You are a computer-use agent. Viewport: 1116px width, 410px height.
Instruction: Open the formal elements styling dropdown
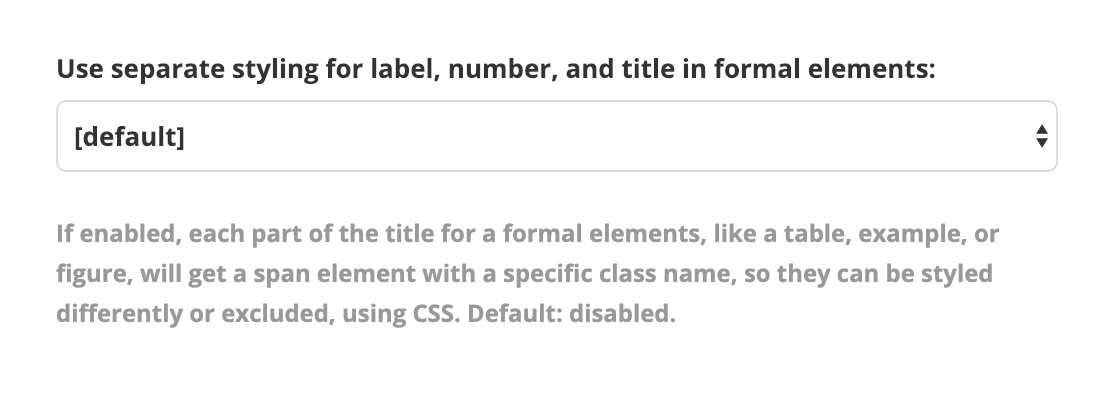[556, 136]
